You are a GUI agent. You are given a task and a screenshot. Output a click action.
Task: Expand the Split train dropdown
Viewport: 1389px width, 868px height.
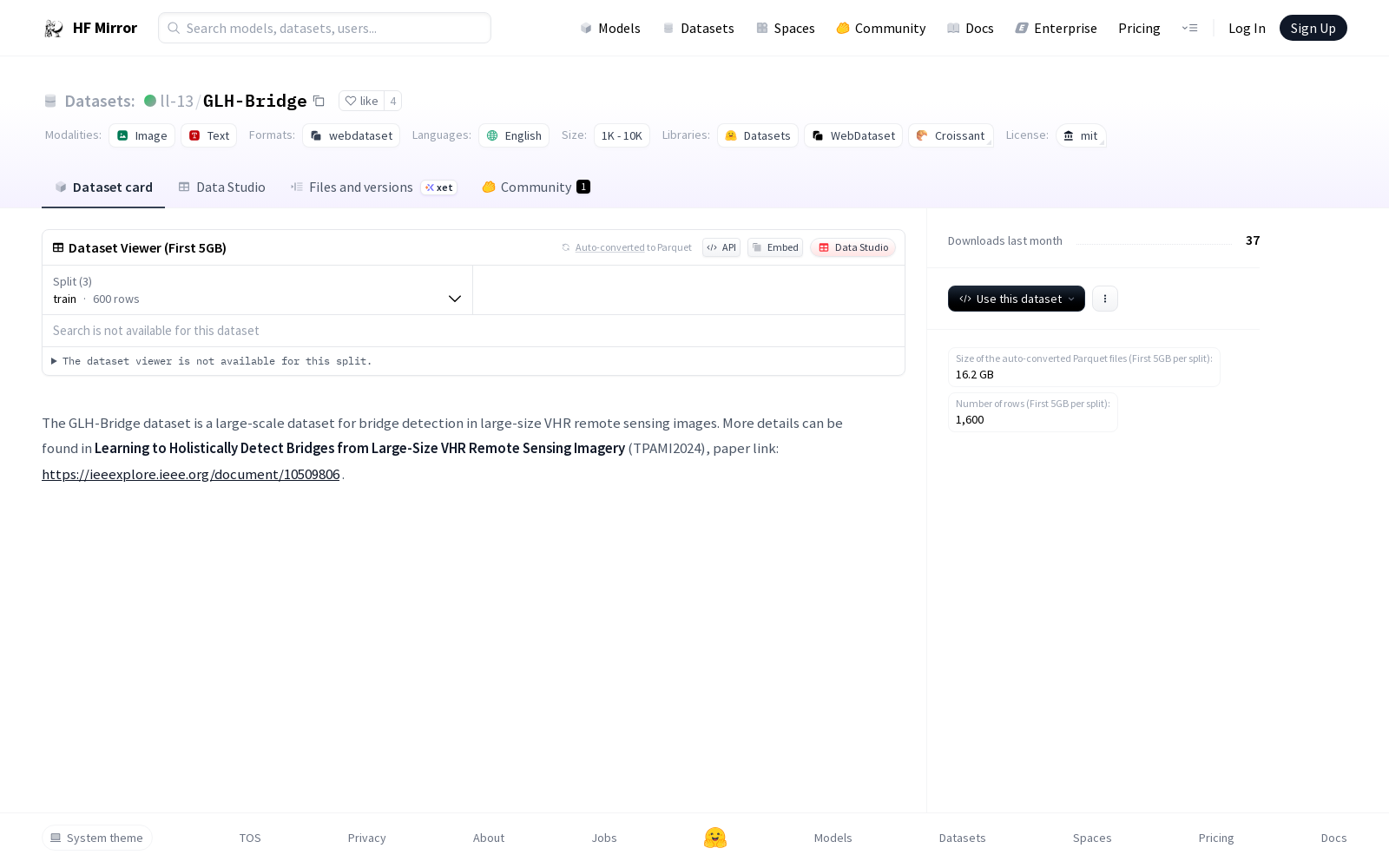(x=257, y=290)
